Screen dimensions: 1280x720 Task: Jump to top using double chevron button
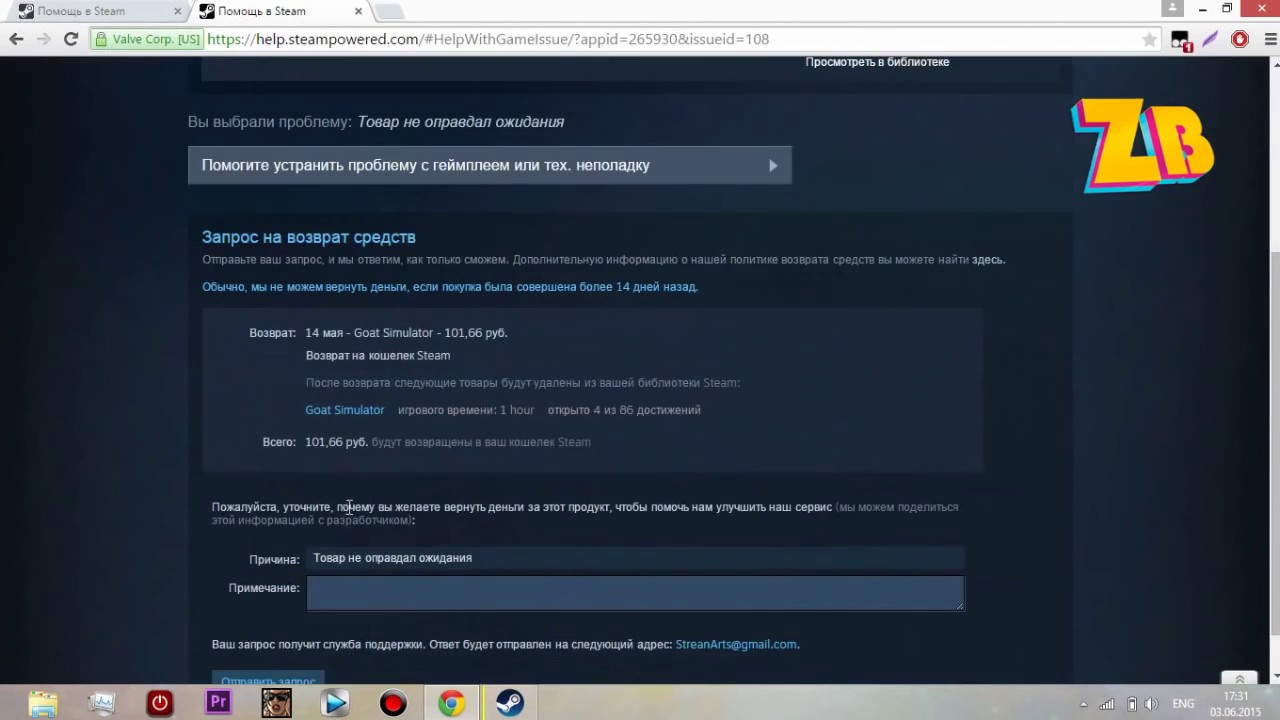1239,677
